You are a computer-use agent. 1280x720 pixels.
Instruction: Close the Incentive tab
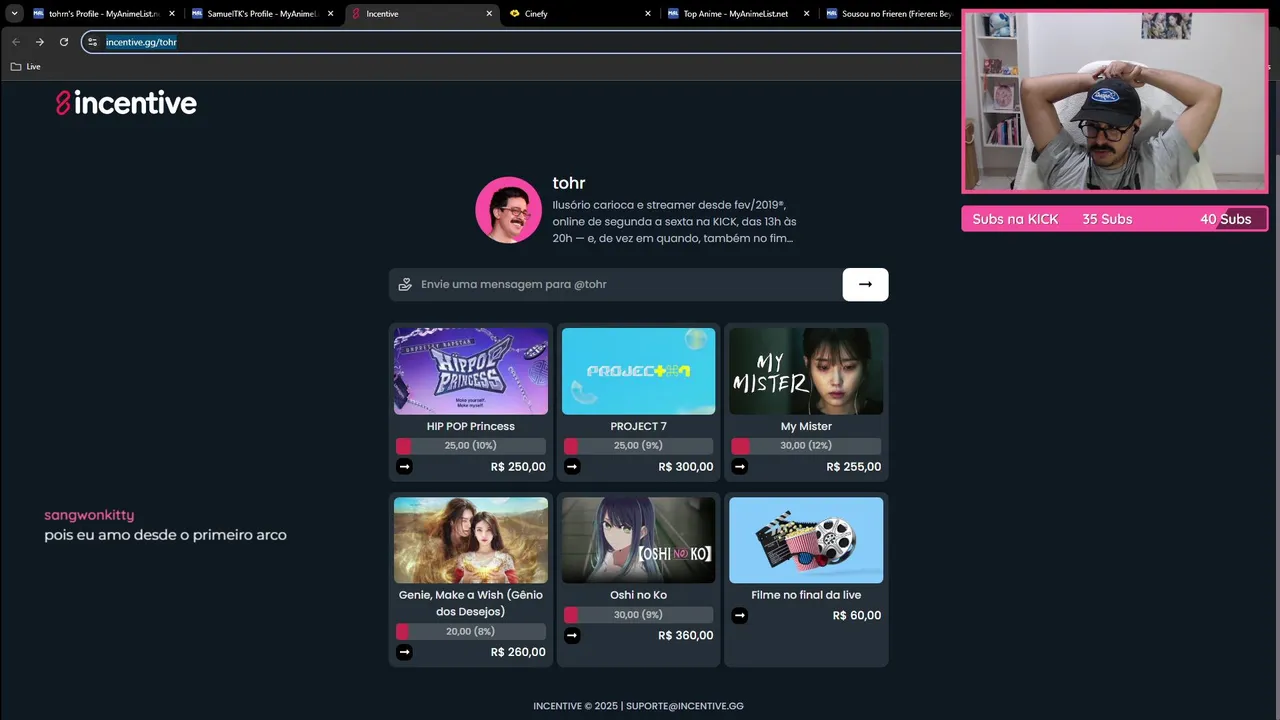[x=489, y=14]
